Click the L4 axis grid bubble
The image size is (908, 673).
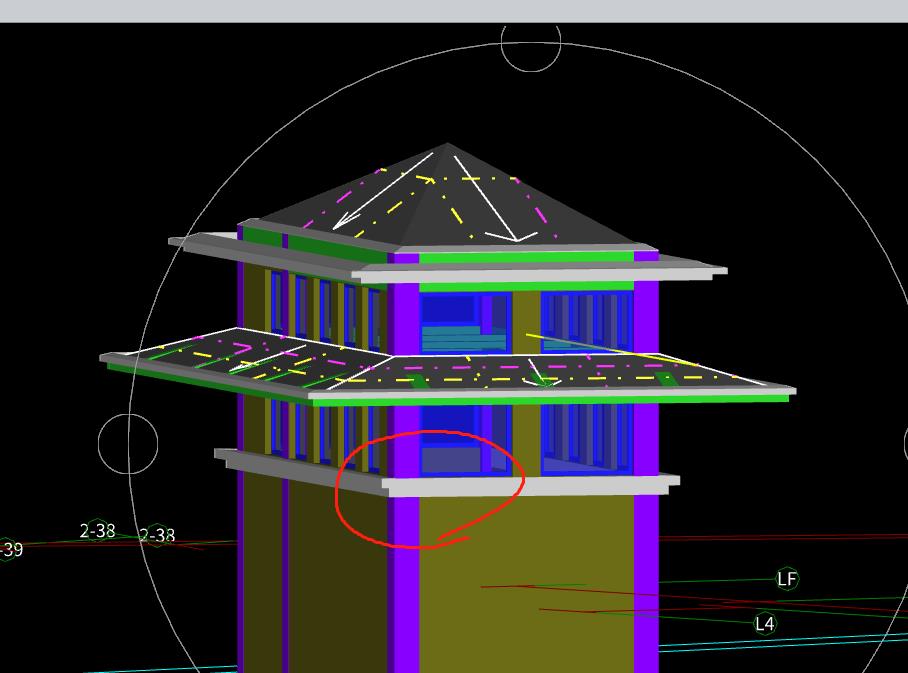[x=764, y=623]
